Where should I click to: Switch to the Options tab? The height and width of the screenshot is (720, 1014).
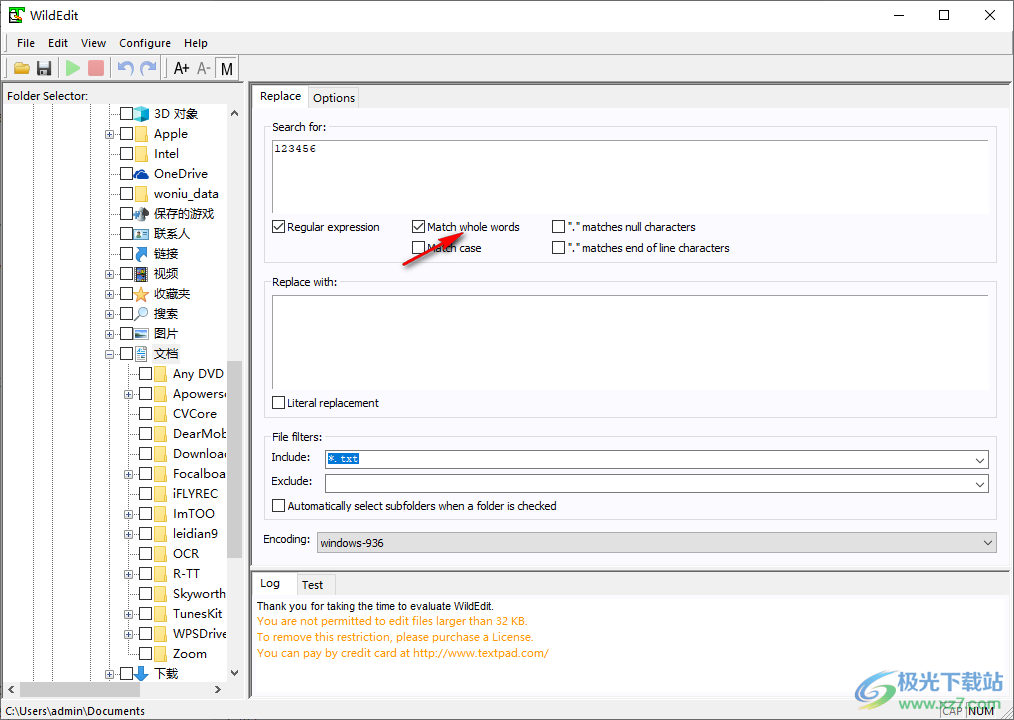pyautogui.click(x=333, y=97)
